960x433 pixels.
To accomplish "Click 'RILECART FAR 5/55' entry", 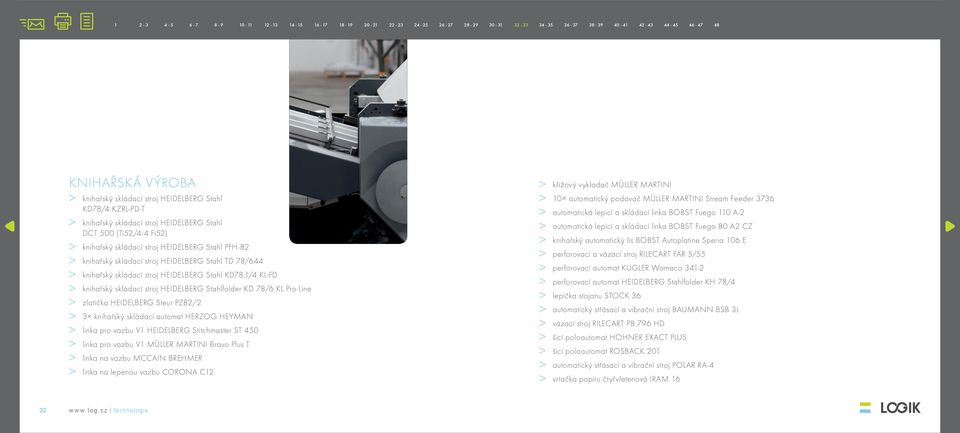I will coord(629,254).
